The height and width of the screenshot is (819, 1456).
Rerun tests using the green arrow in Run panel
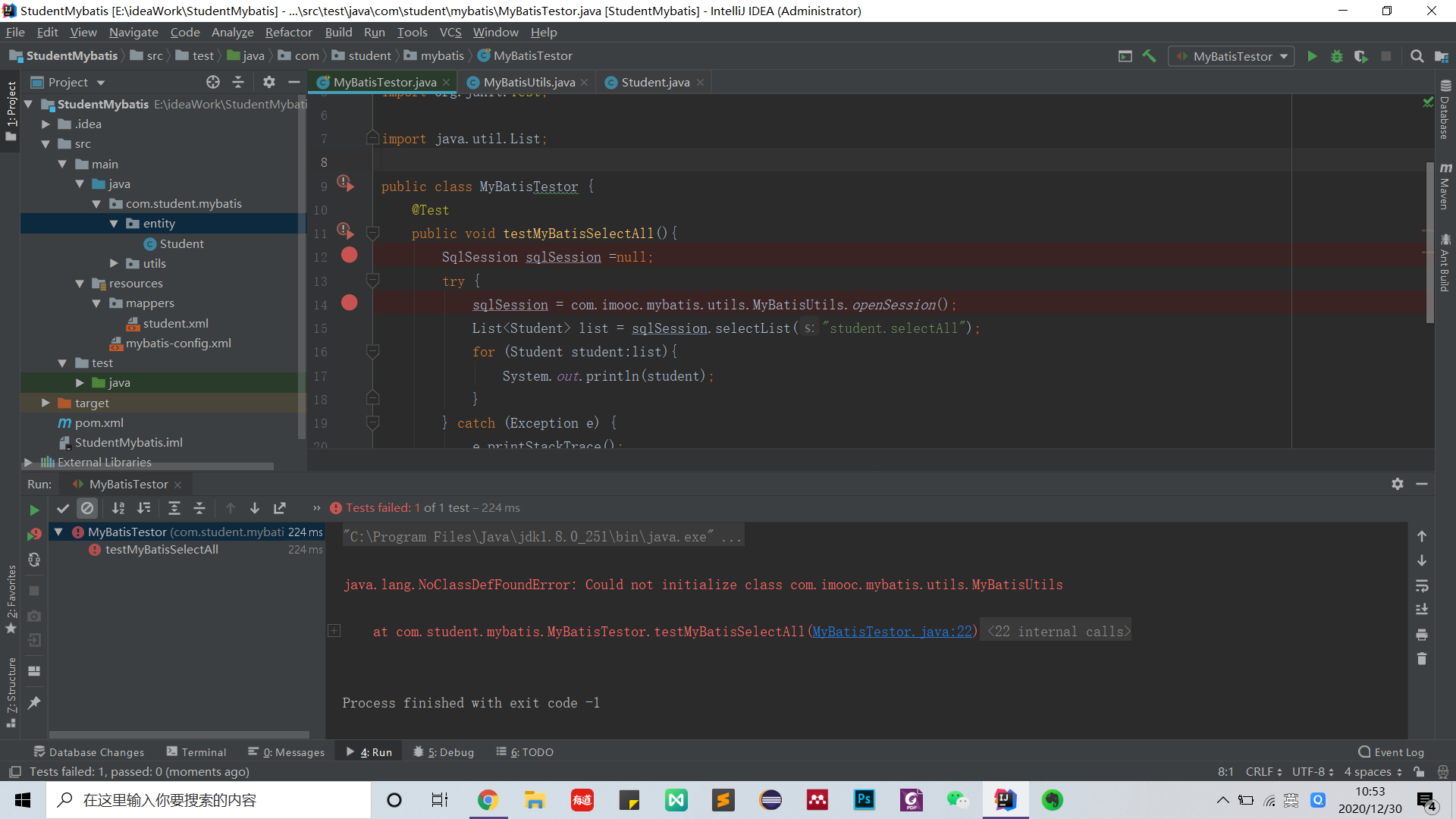[x=34, y=510]
